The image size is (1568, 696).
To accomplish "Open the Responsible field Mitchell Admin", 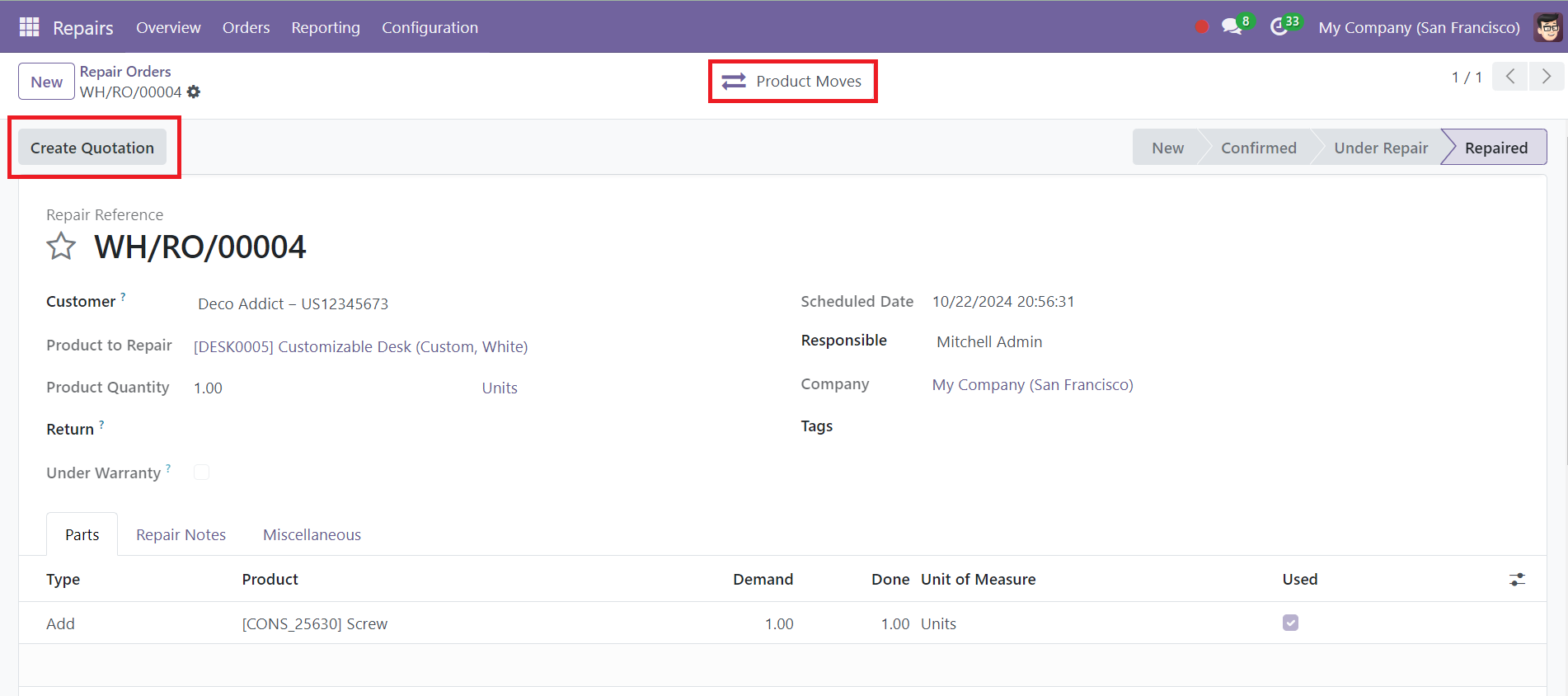I will point(989,341).
